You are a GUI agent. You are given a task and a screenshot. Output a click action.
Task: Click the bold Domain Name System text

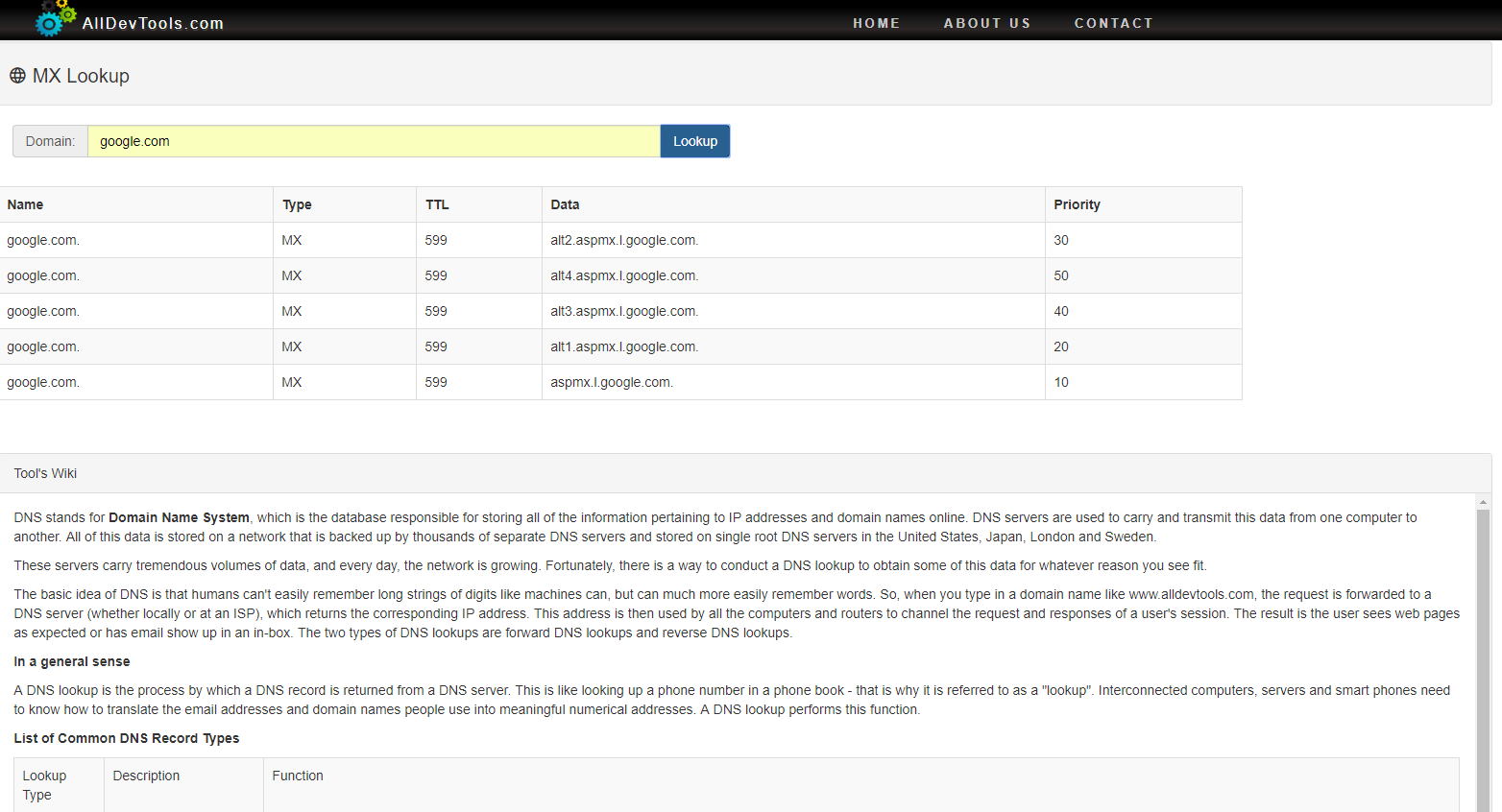coord(179,517)
